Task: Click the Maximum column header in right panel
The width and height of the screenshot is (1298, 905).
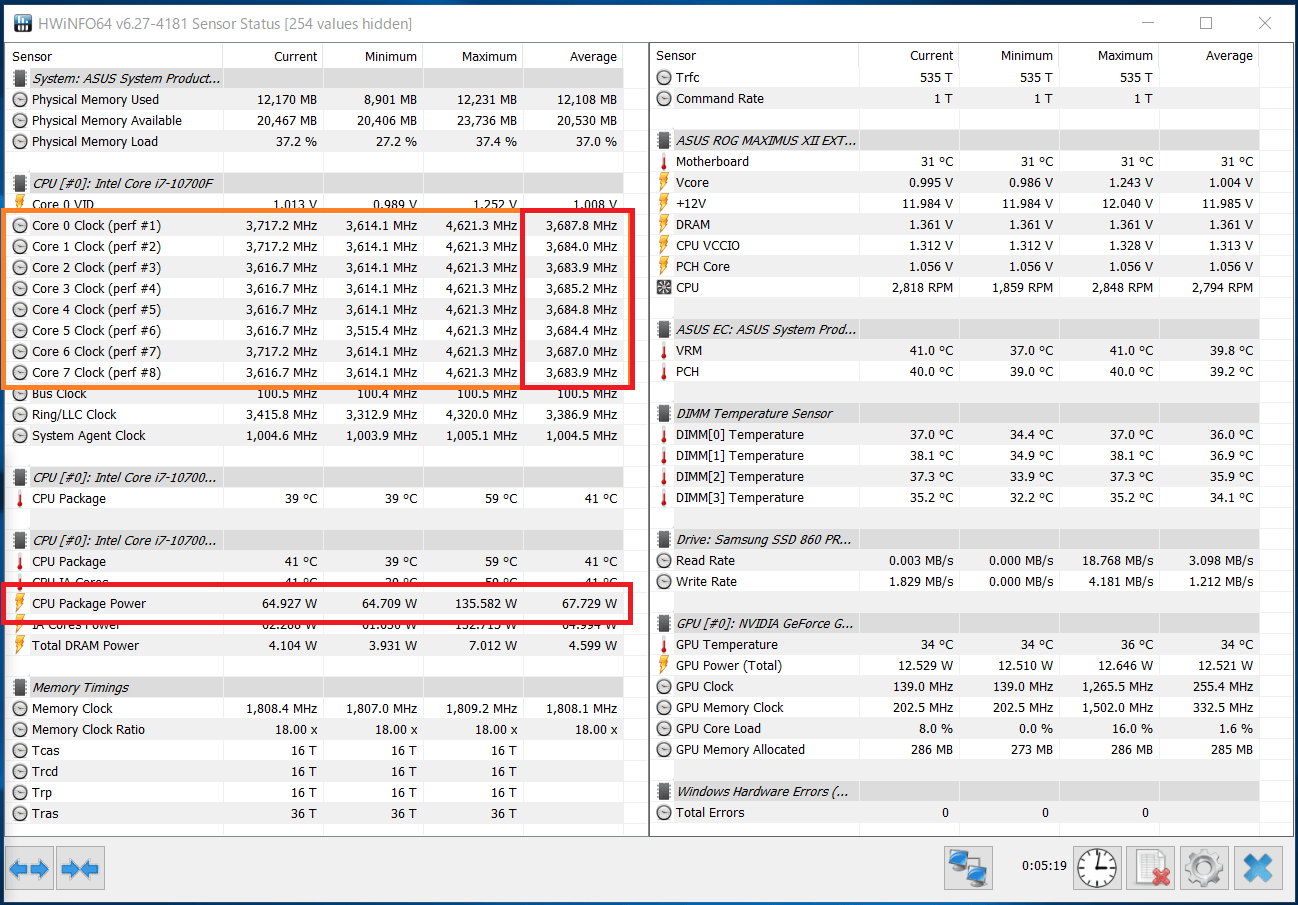Action: point(1108,55)
